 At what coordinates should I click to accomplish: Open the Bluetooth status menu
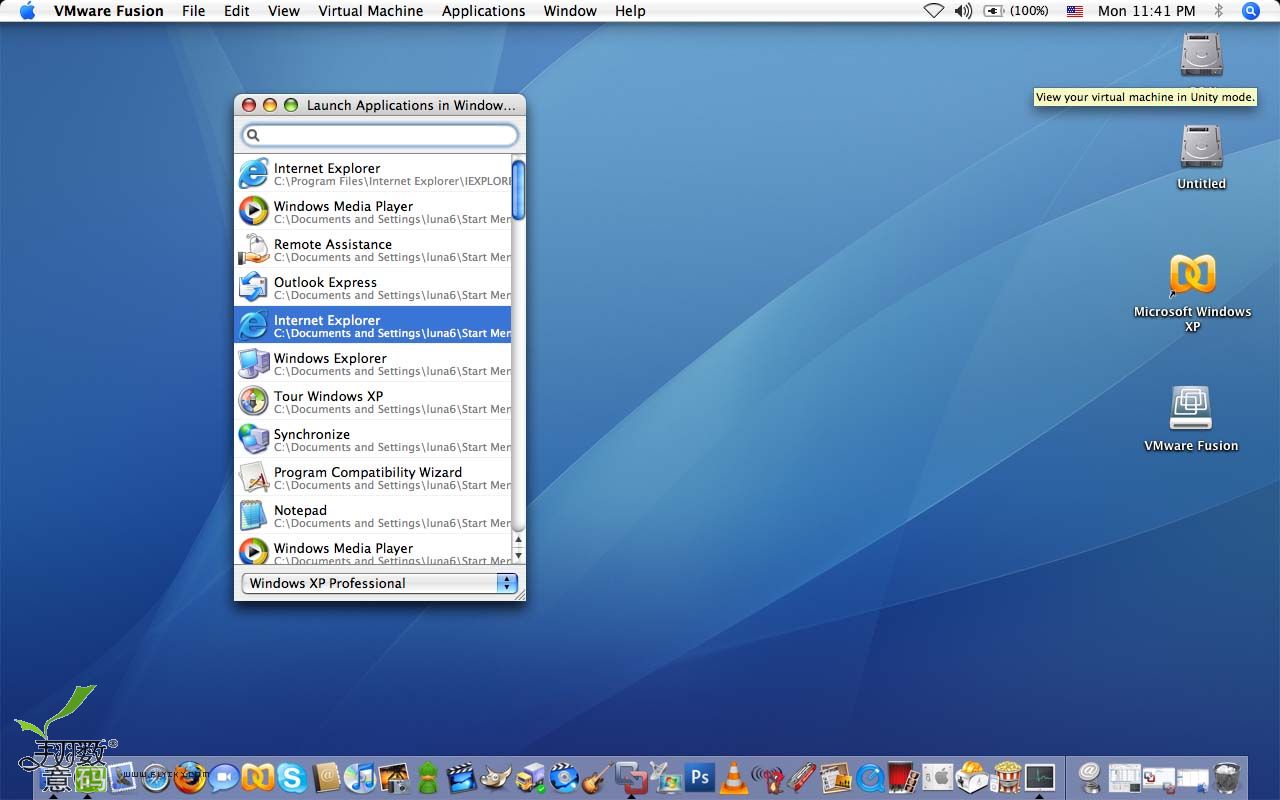(x=1219, y=11)
